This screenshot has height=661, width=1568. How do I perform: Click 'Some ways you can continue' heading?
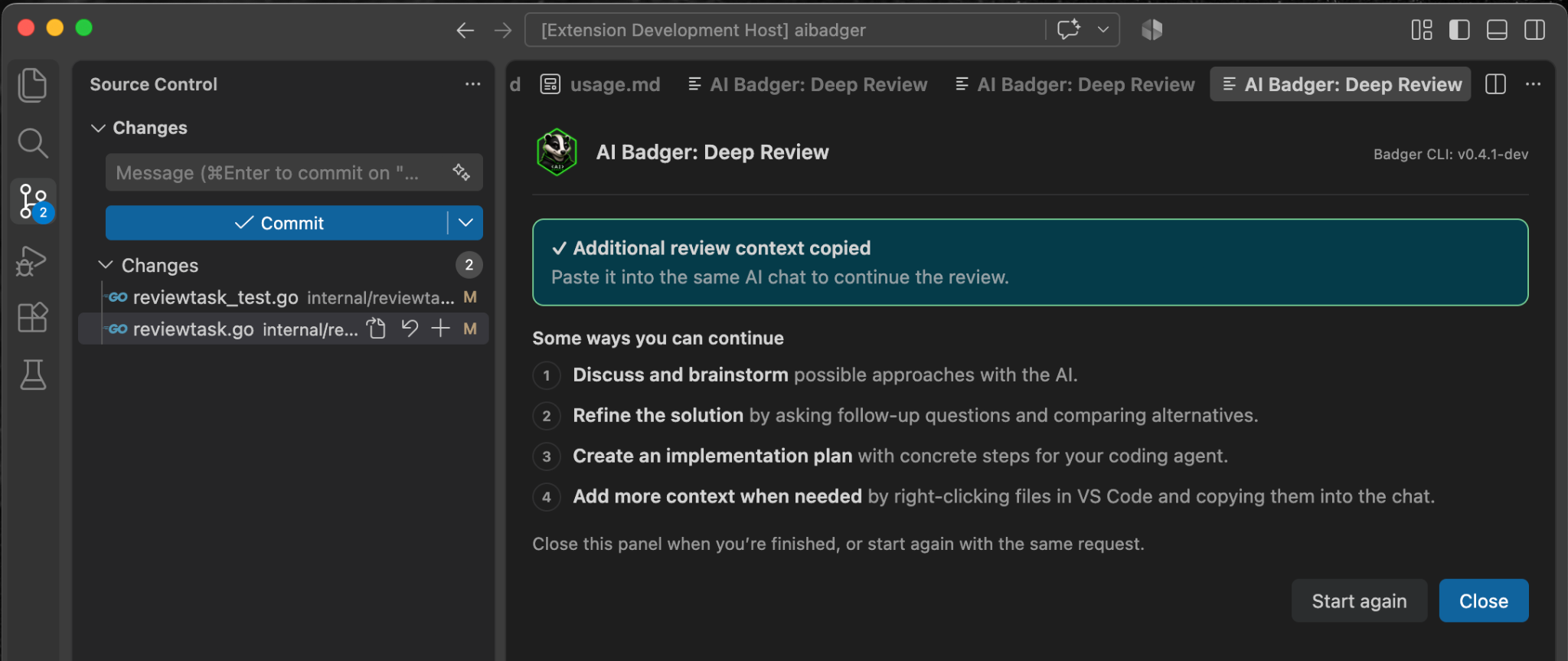(658, 338)
